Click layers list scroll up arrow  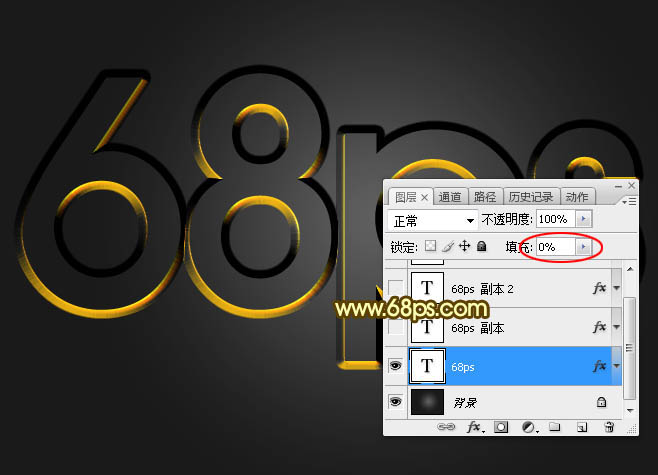(630, 269)
